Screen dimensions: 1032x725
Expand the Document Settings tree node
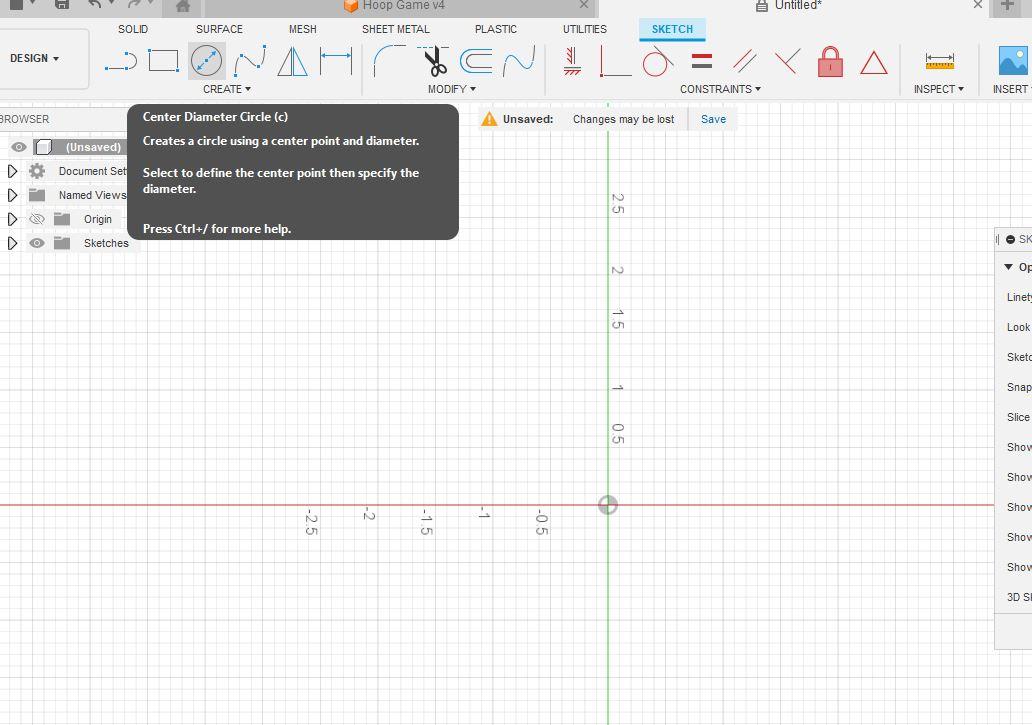click(x=12, y=171)
